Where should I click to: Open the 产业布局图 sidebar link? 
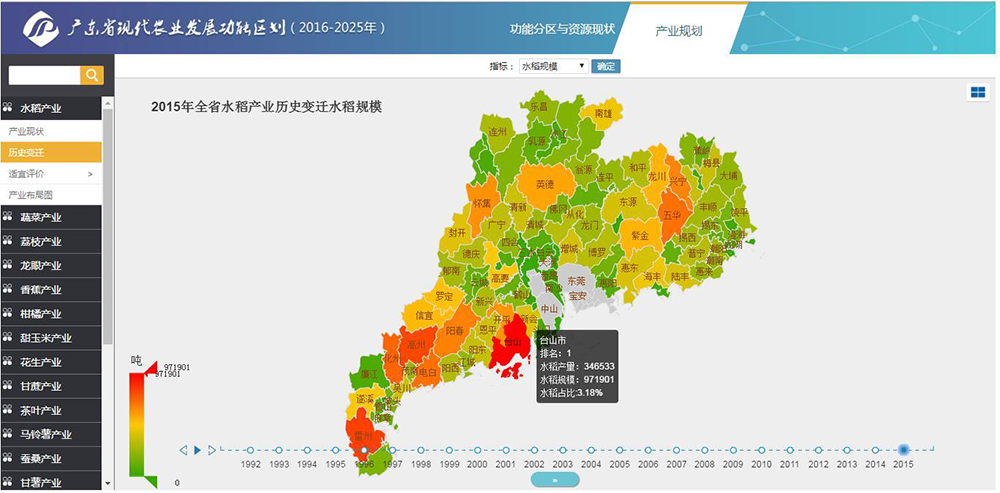click(31, 195)
